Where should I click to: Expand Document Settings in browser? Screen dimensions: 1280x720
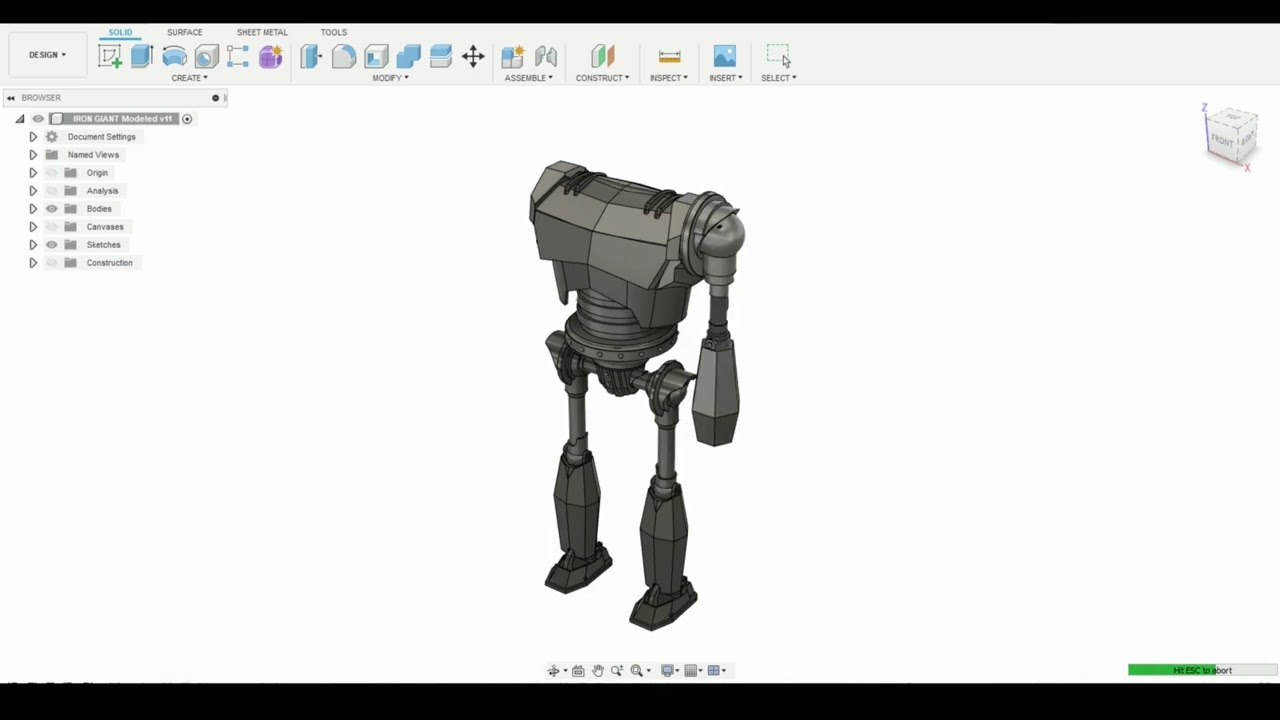point(33,137)
